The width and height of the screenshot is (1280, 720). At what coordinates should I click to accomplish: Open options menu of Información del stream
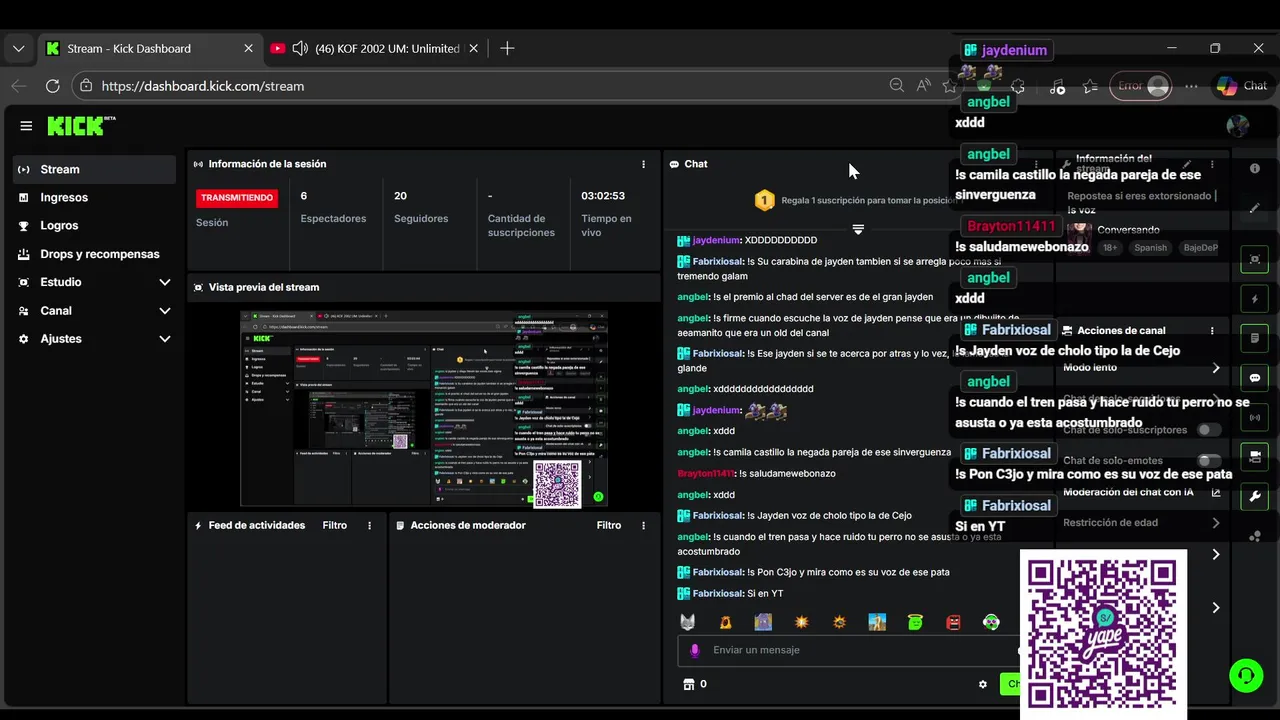click(x=1212, y=164)
